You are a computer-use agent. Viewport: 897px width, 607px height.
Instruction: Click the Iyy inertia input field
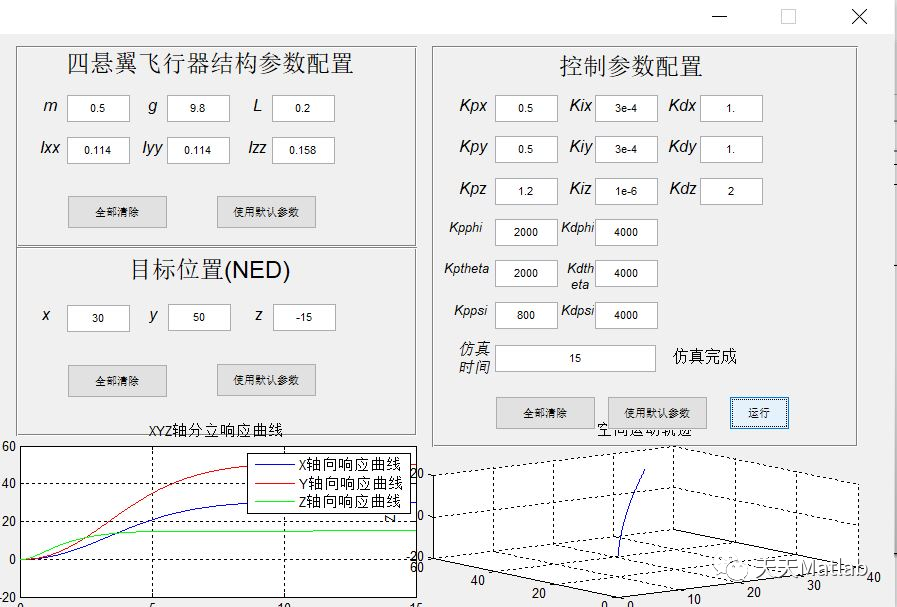198,150
